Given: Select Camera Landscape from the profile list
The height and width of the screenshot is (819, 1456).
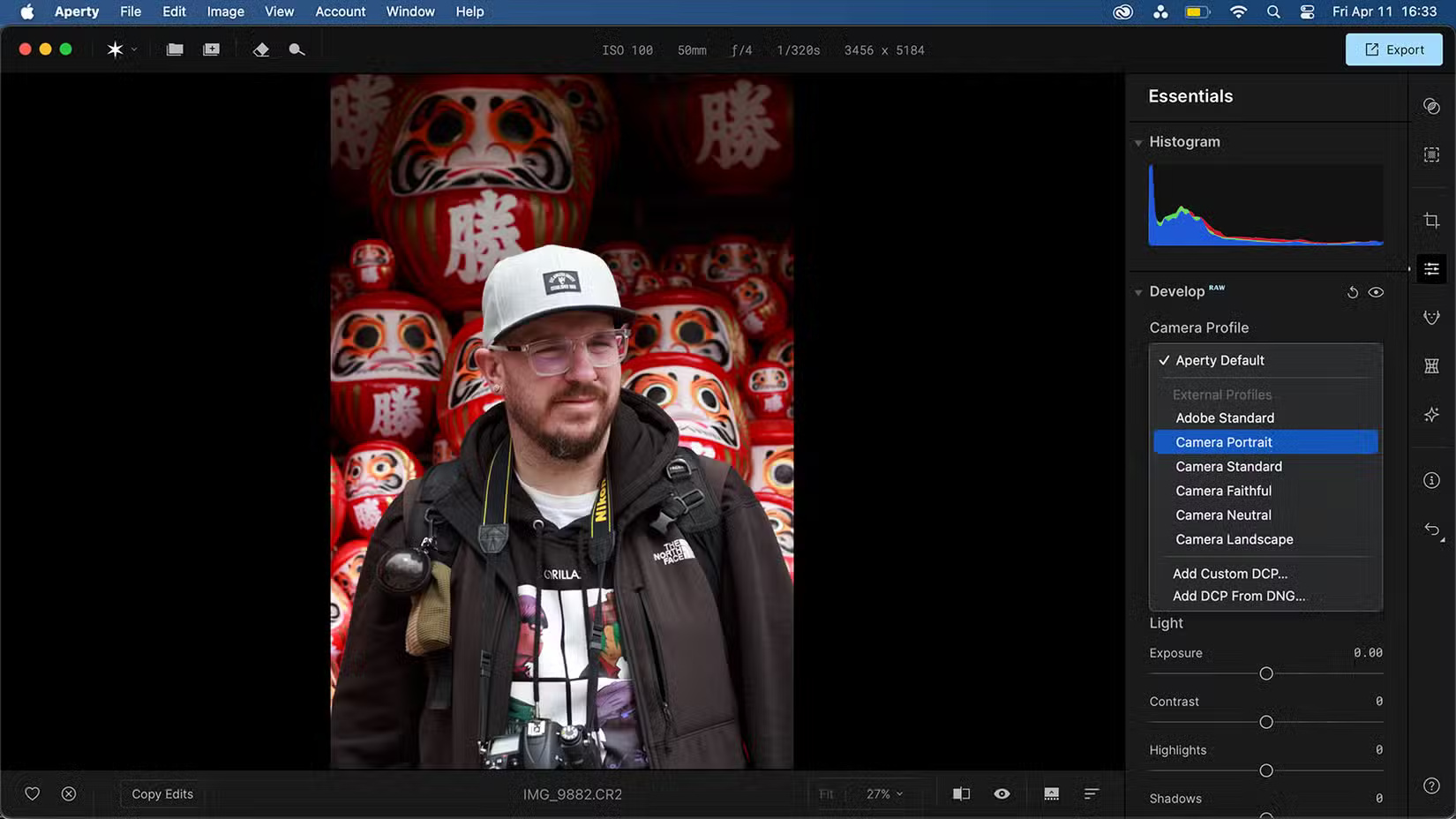Looking at the screenshot, I should (1234, 538).
